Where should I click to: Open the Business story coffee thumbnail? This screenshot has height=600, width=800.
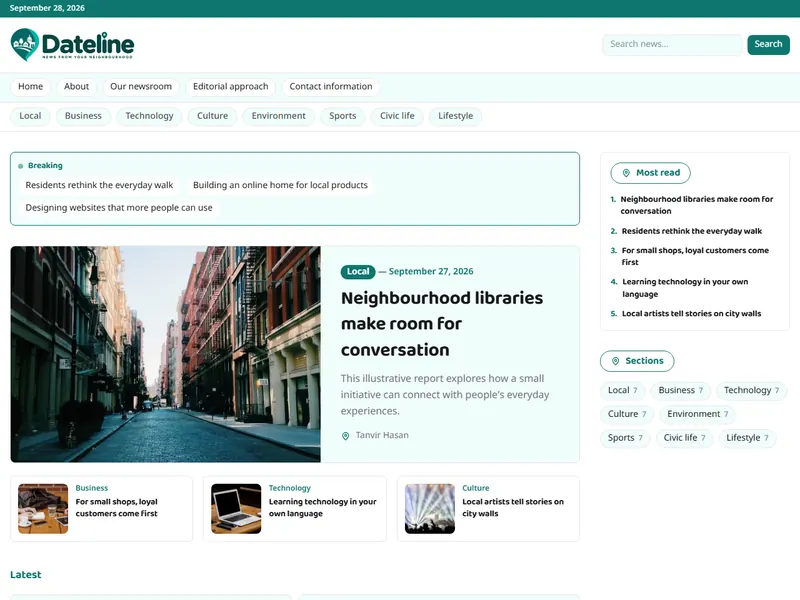click(43, 509)
